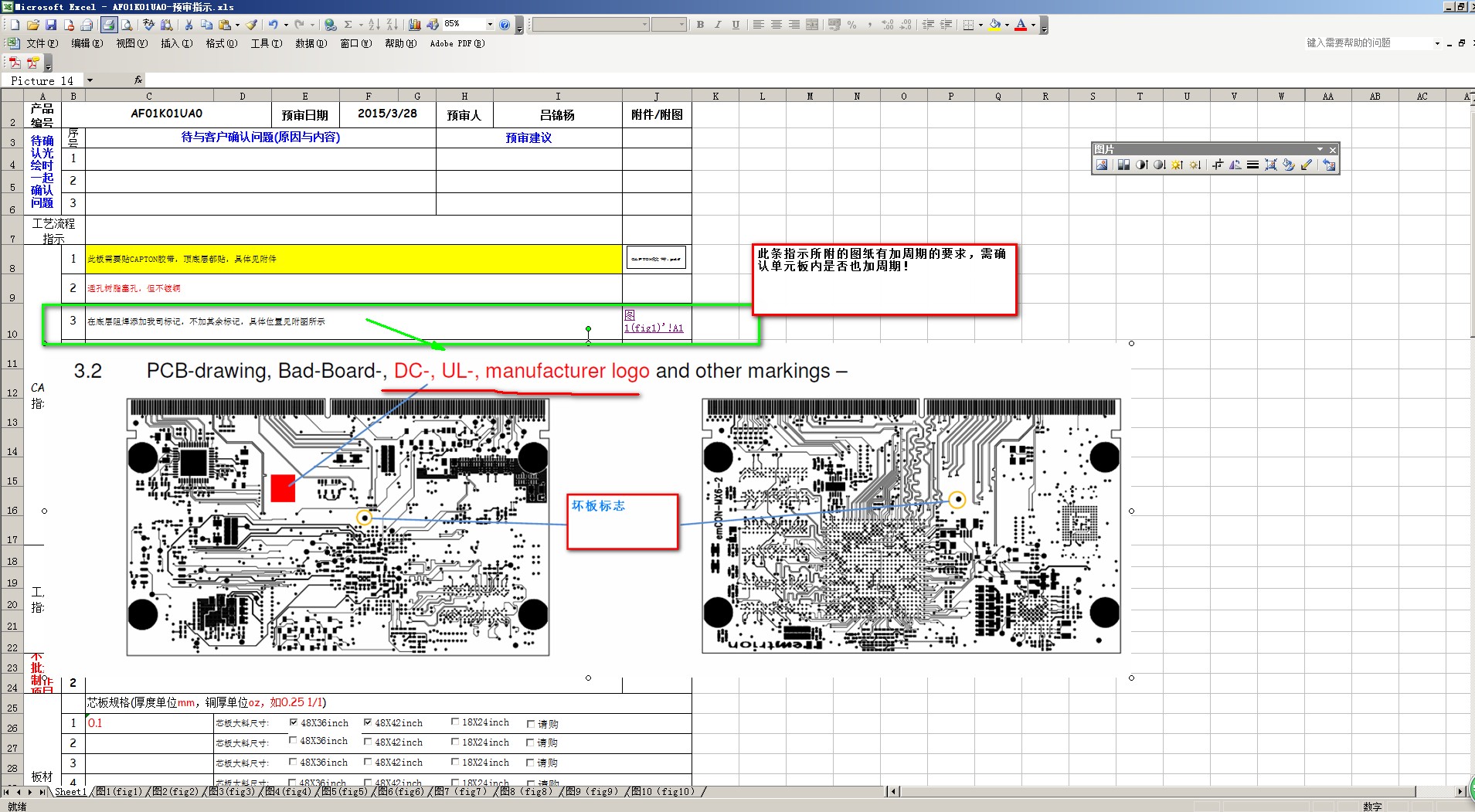Open the 编辑(E) menu
Image resolution: width=1475 pixels, height=812 pixels.
87,43
